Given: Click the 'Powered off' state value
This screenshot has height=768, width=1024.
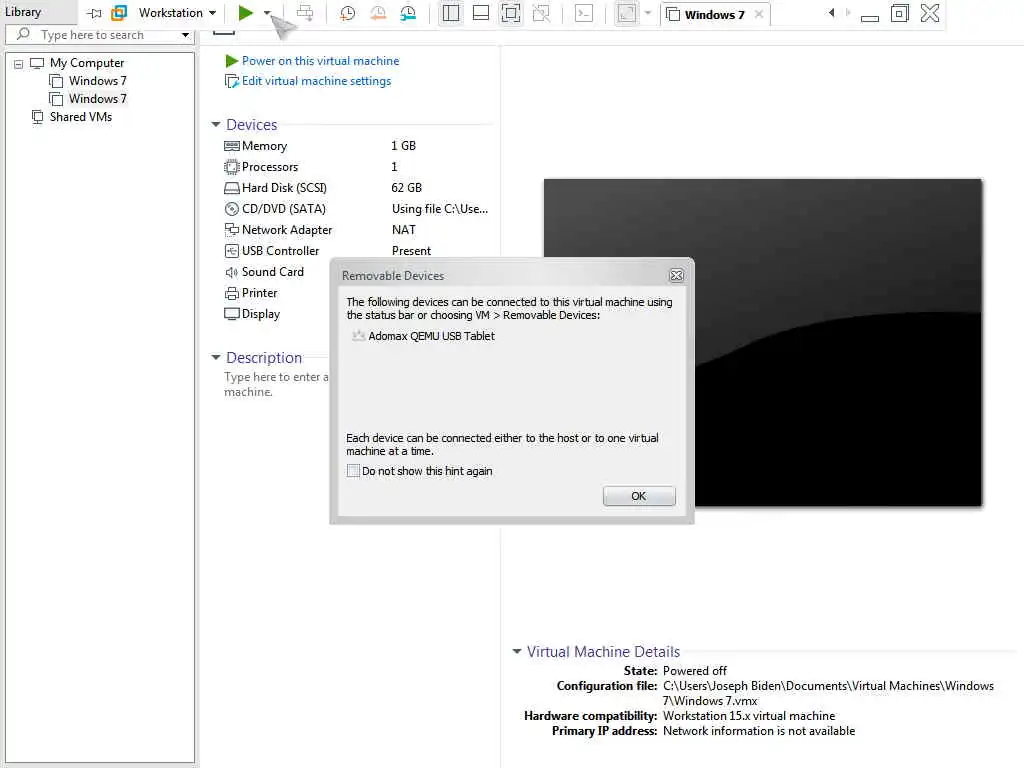Looking at the screenshot, I should [x=694, y=671].
